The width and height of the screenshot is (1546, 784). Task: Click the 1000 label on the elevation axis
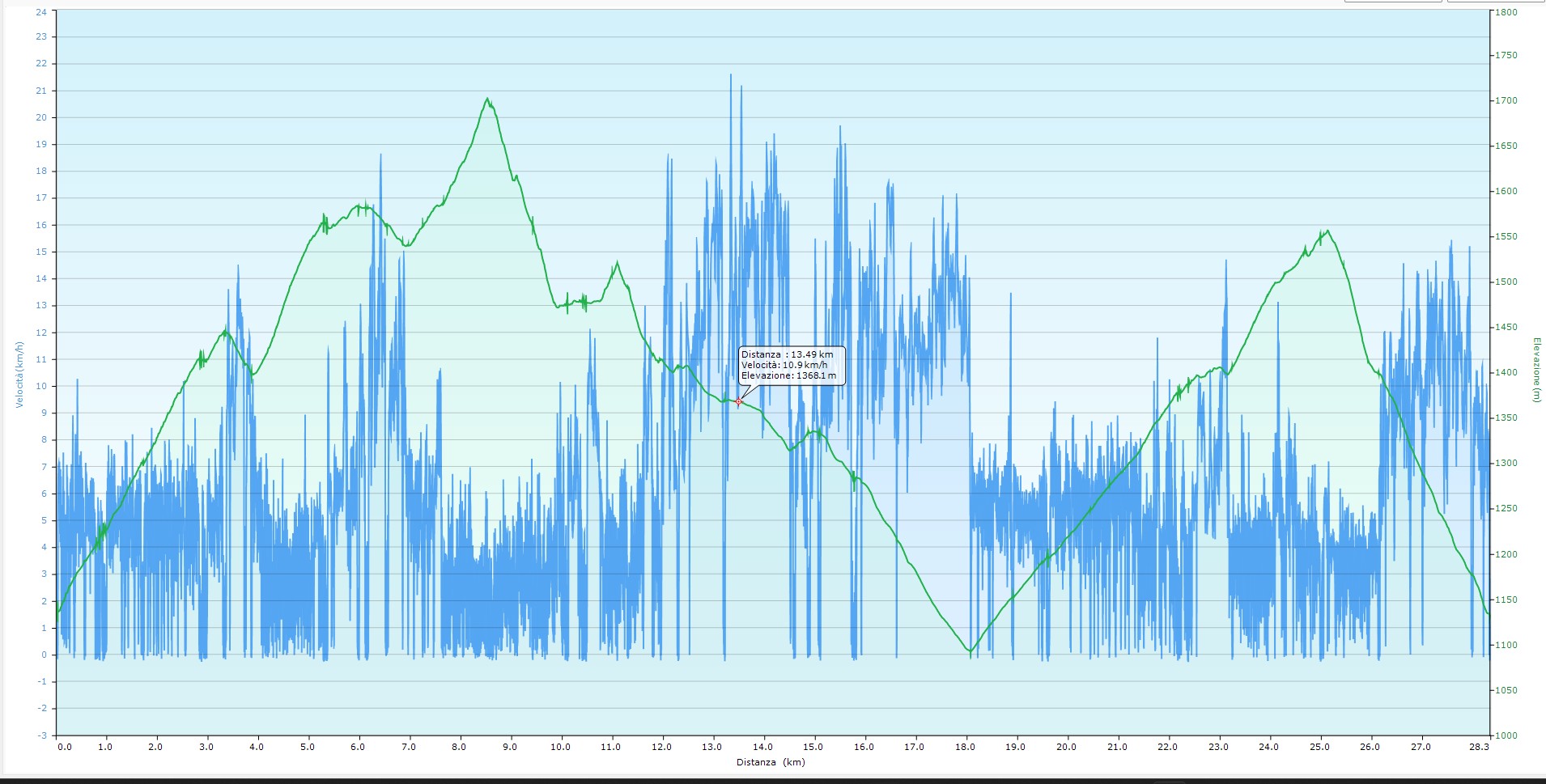(x=1506, y=735)
